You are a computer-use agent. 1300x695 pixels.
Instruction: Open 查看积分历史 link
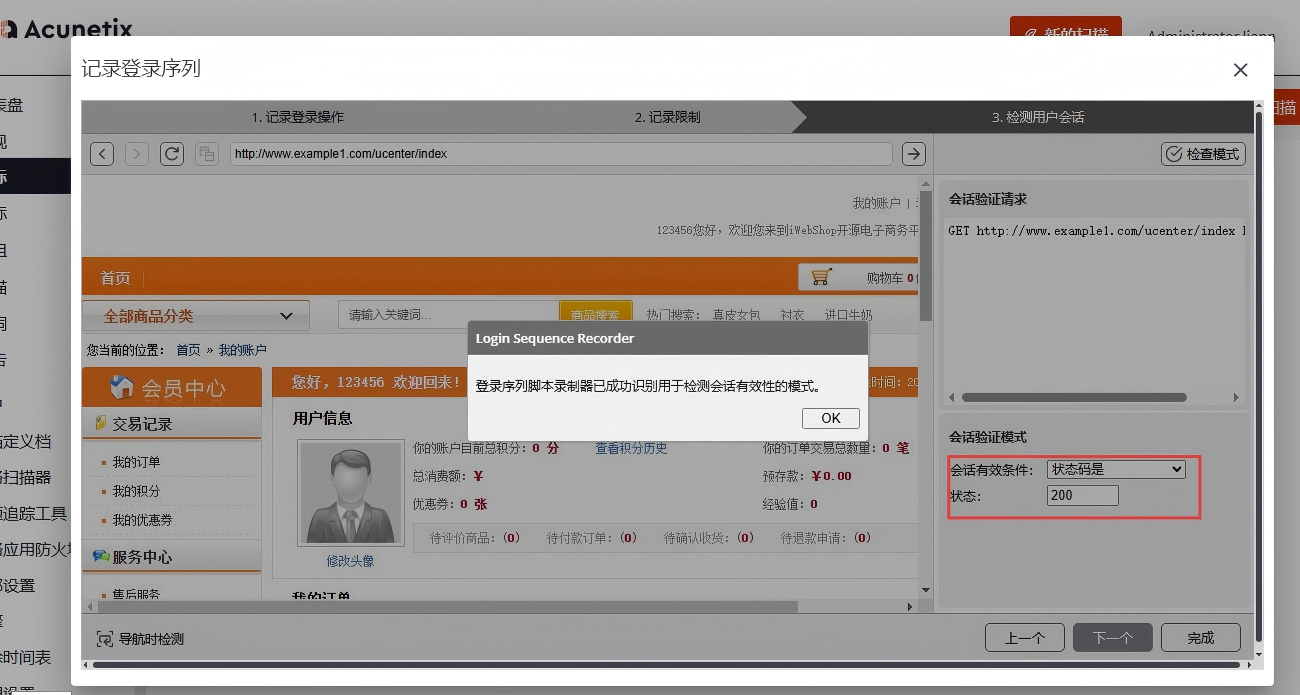631,448
